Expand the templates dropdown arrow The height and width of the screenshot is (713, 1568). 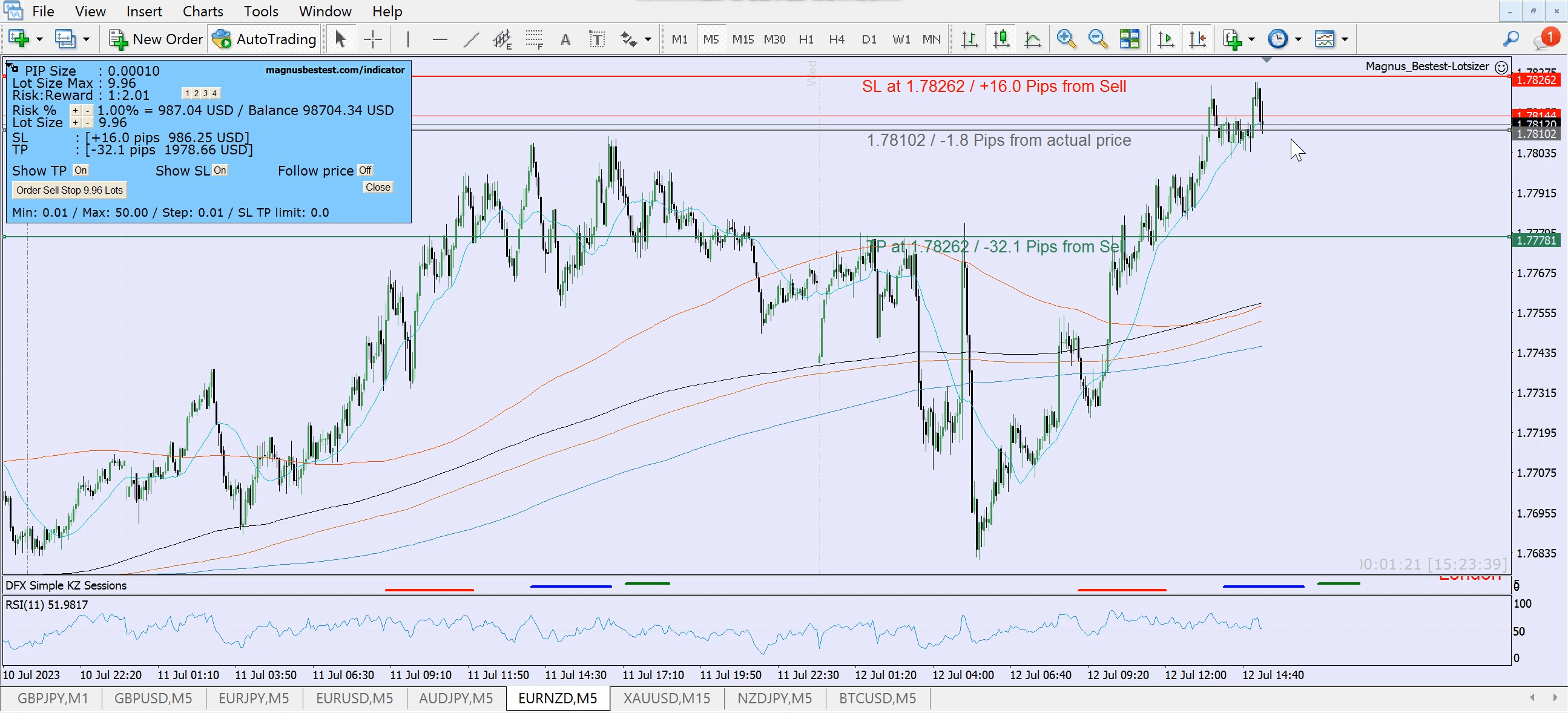(x=1345, y=39)
